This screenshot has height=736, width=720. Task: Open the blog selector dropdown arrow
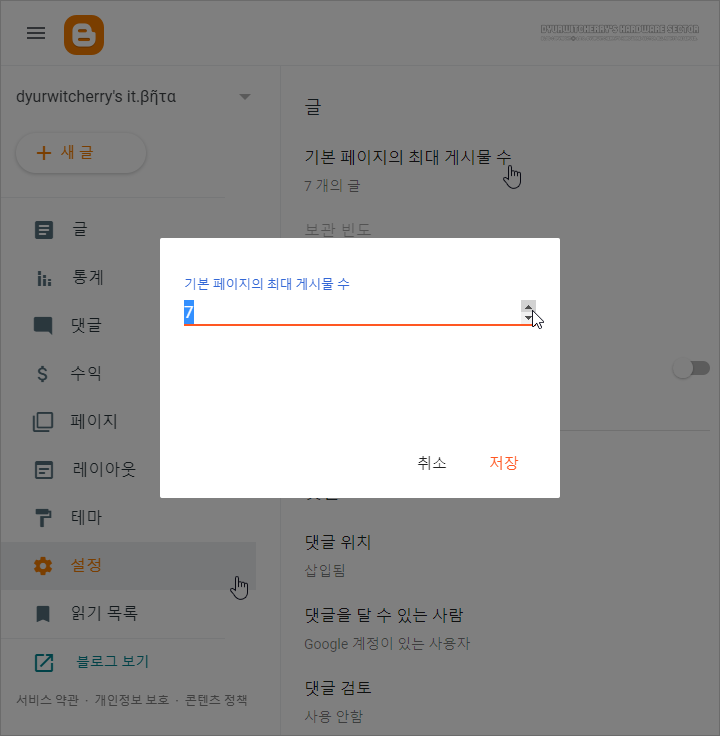pos(245,97)
